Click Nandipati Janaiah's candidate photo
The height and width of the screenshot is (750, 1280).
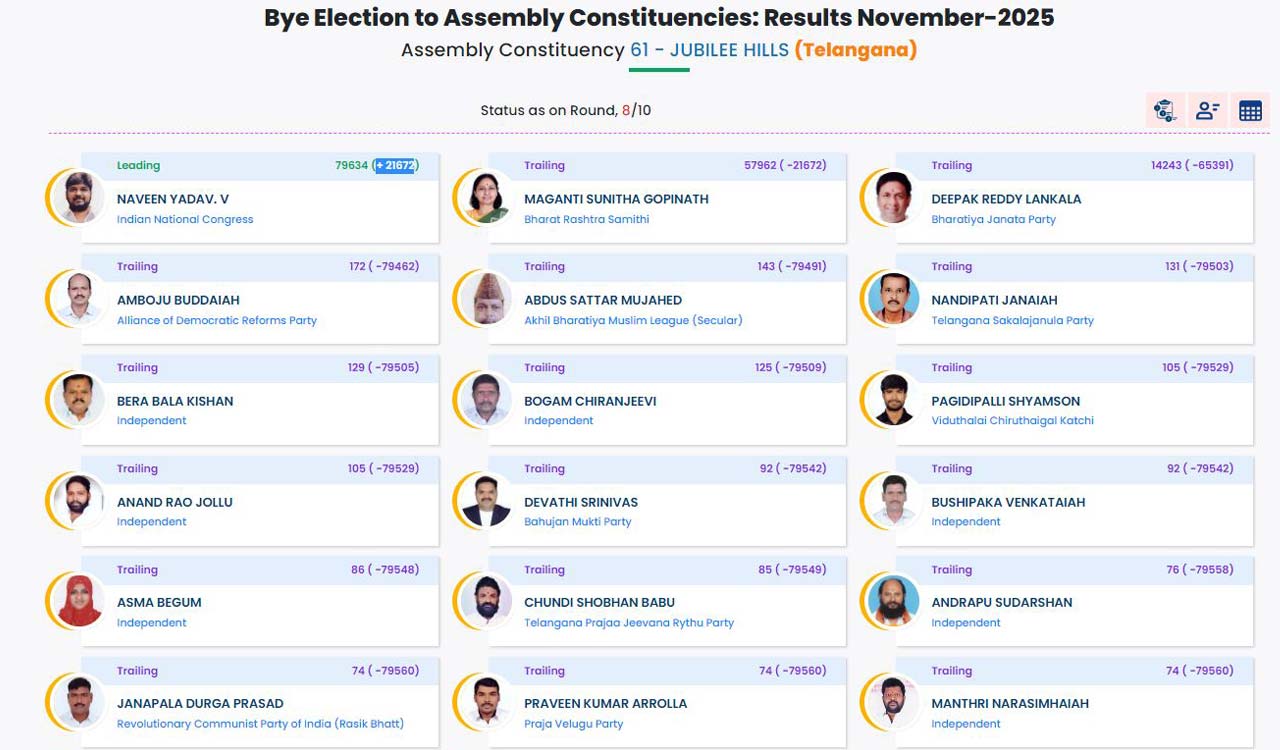pos(892,299)
